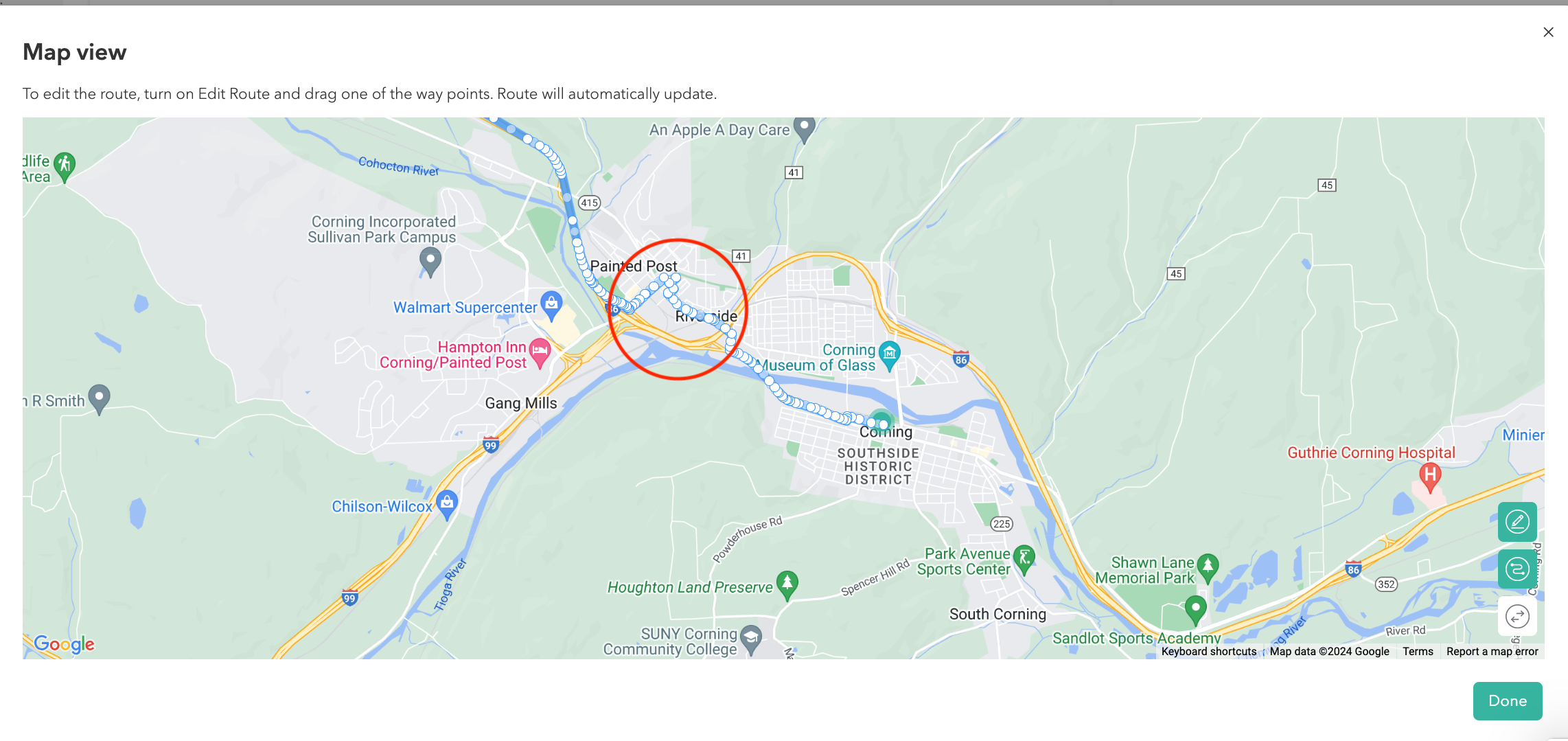Toggle the Edit Route pencil button

pos(1517,522)
